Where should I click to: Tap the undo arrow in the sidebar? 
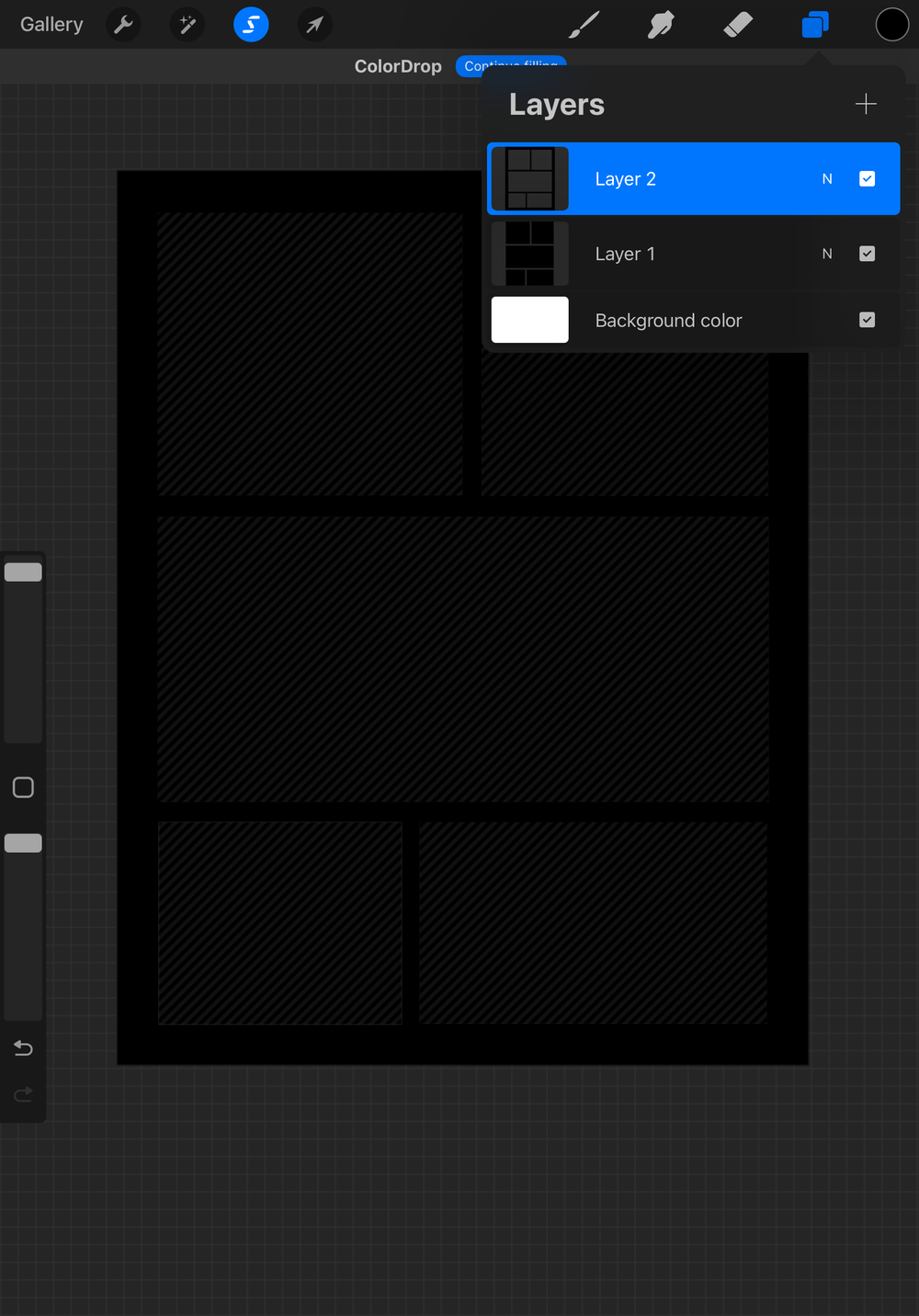point(22,1048)
